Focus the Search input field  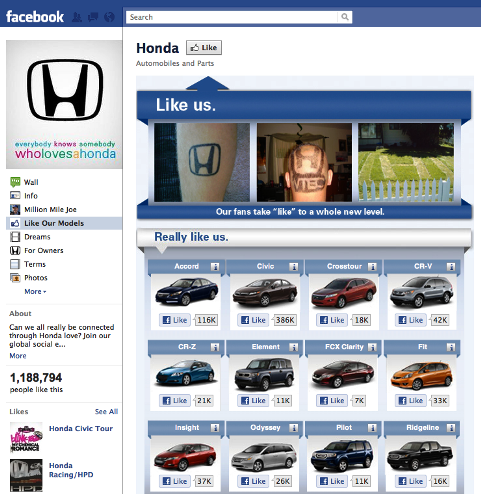pyautogui.click(x=232, y=17)
